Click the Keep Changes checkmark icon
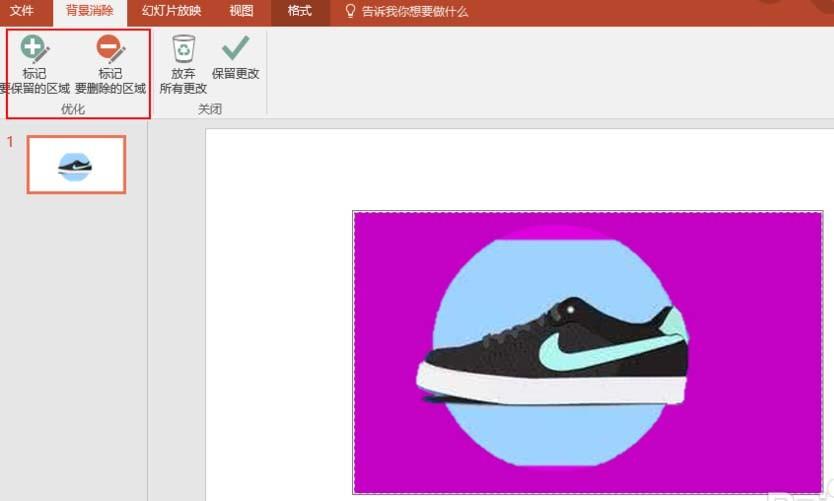Screen dimensions: 834x501 (236, 48)
